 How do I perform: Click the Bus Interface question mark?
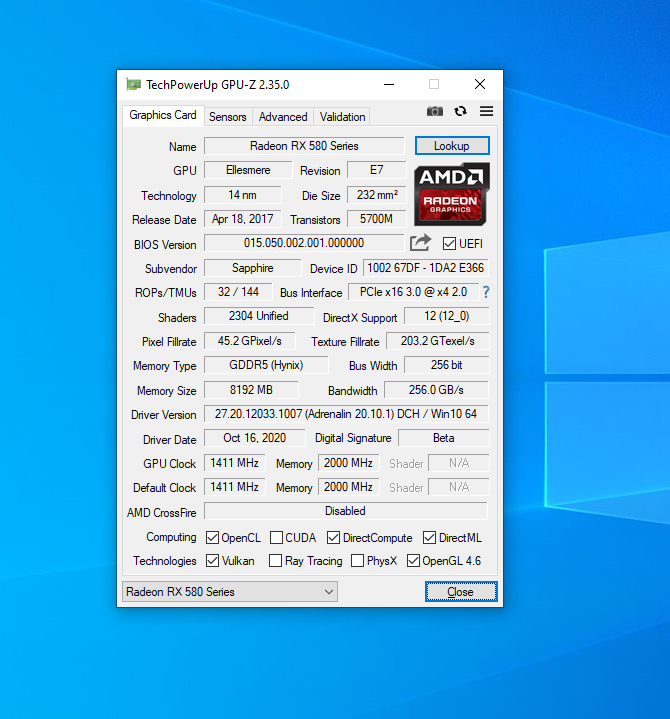[x=486, y=292]
